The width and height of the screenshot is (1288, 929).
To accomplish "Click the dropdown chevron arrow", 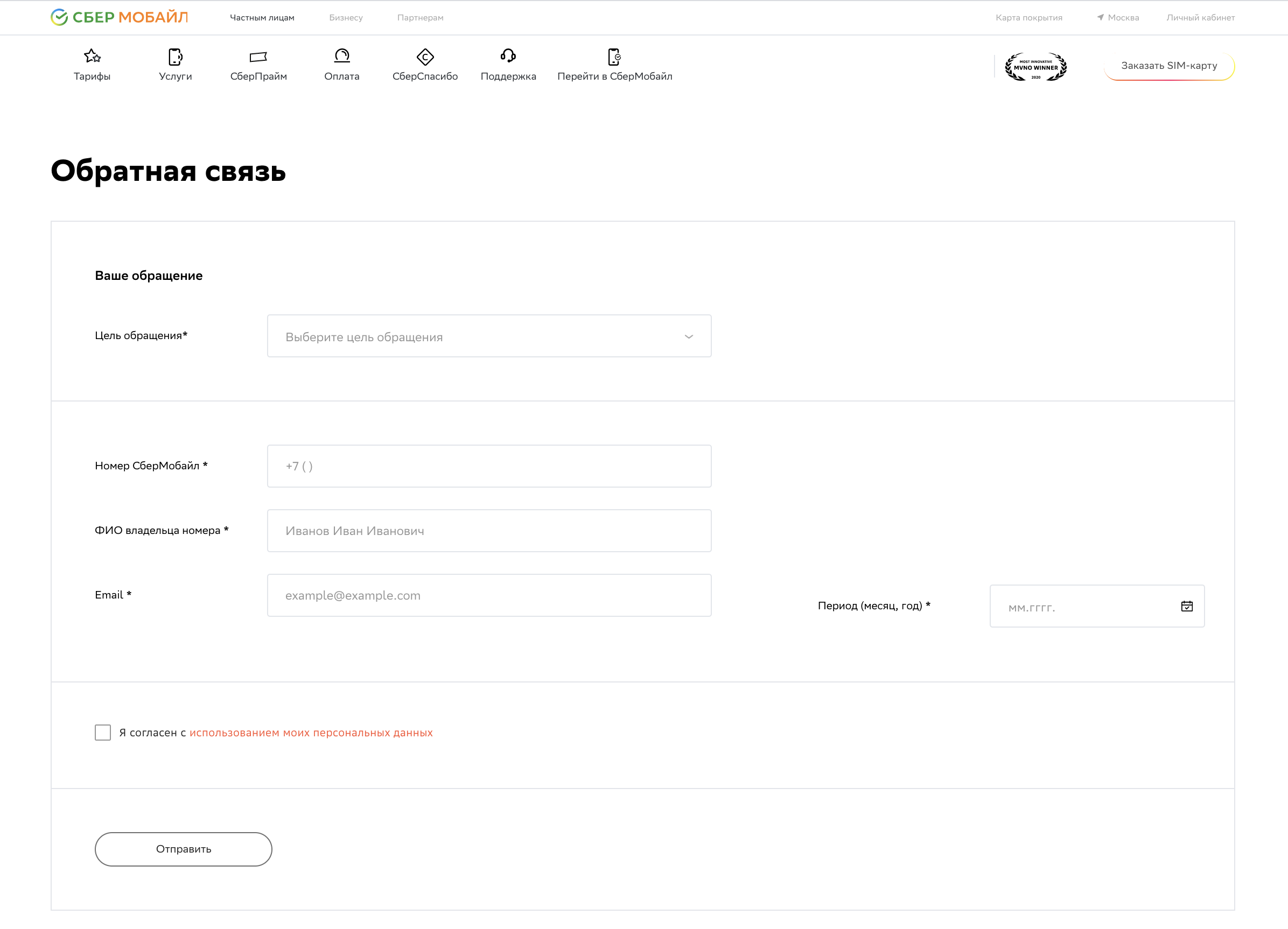I will [x=688, y=336].
